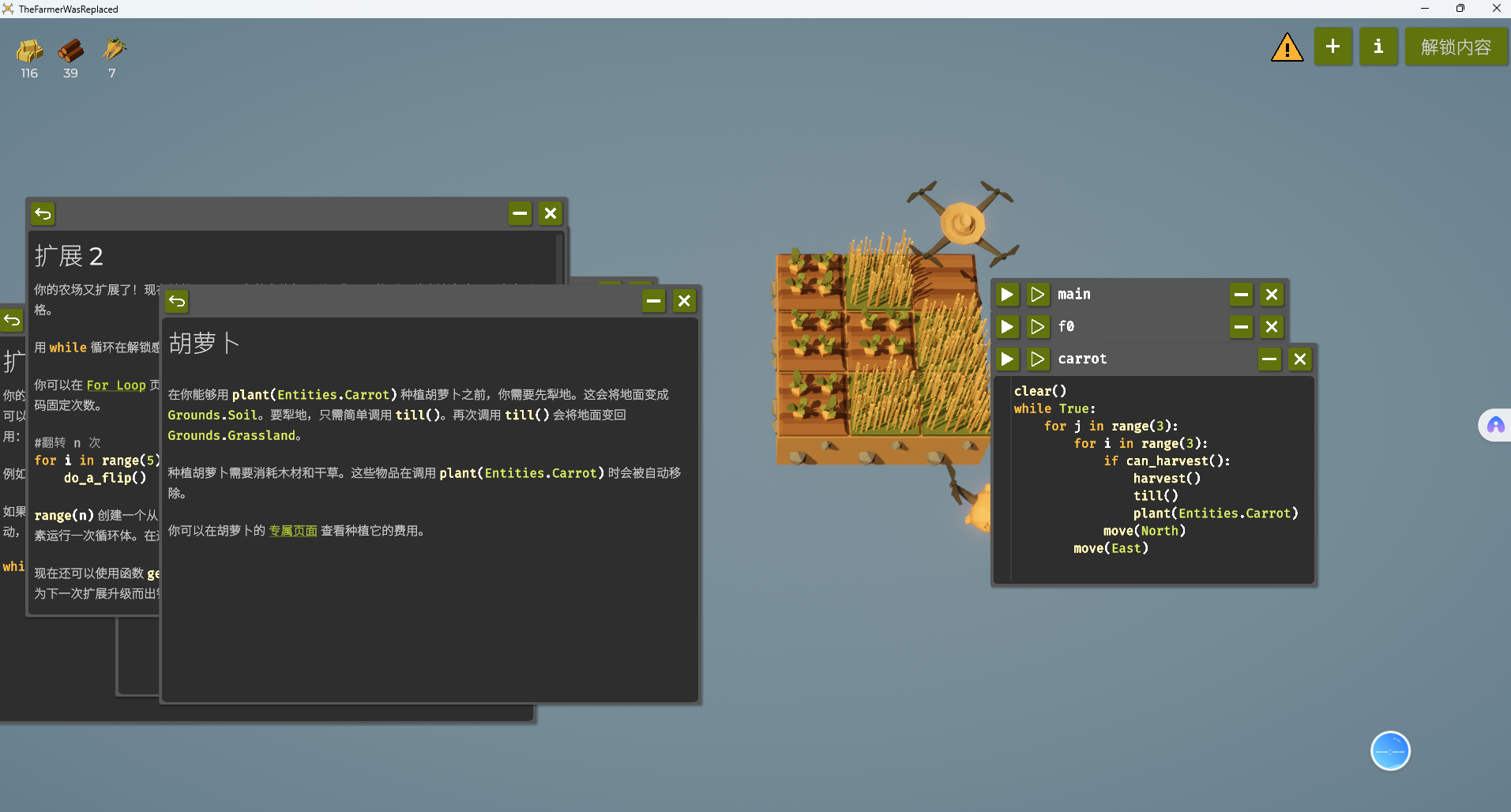Click the f0 window title
The width and height of the screenshot is (1511, 812).
[x=1066, y=327]
